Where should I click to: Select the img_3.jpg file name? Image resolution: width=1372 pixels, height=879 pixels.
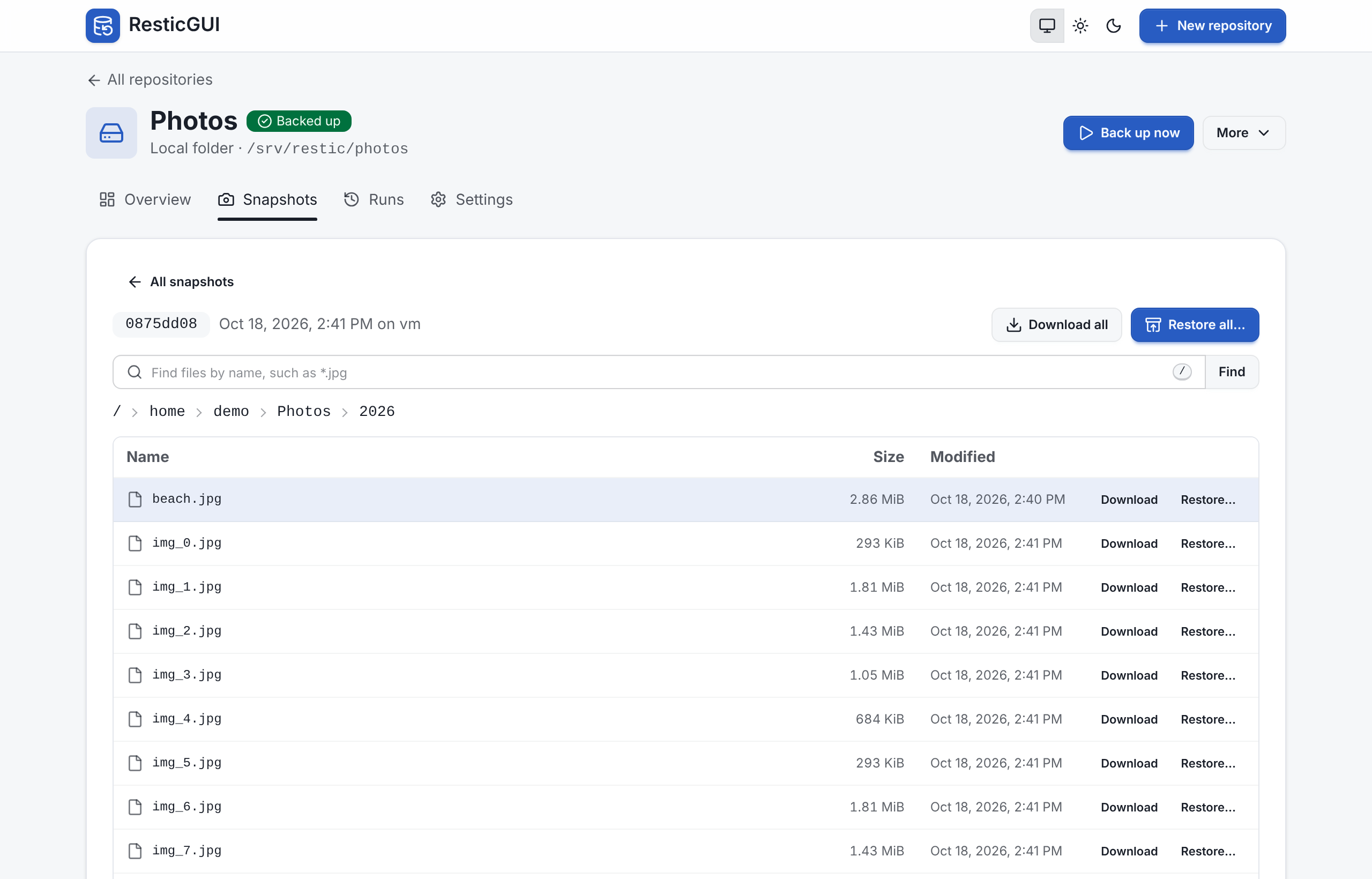187,675
